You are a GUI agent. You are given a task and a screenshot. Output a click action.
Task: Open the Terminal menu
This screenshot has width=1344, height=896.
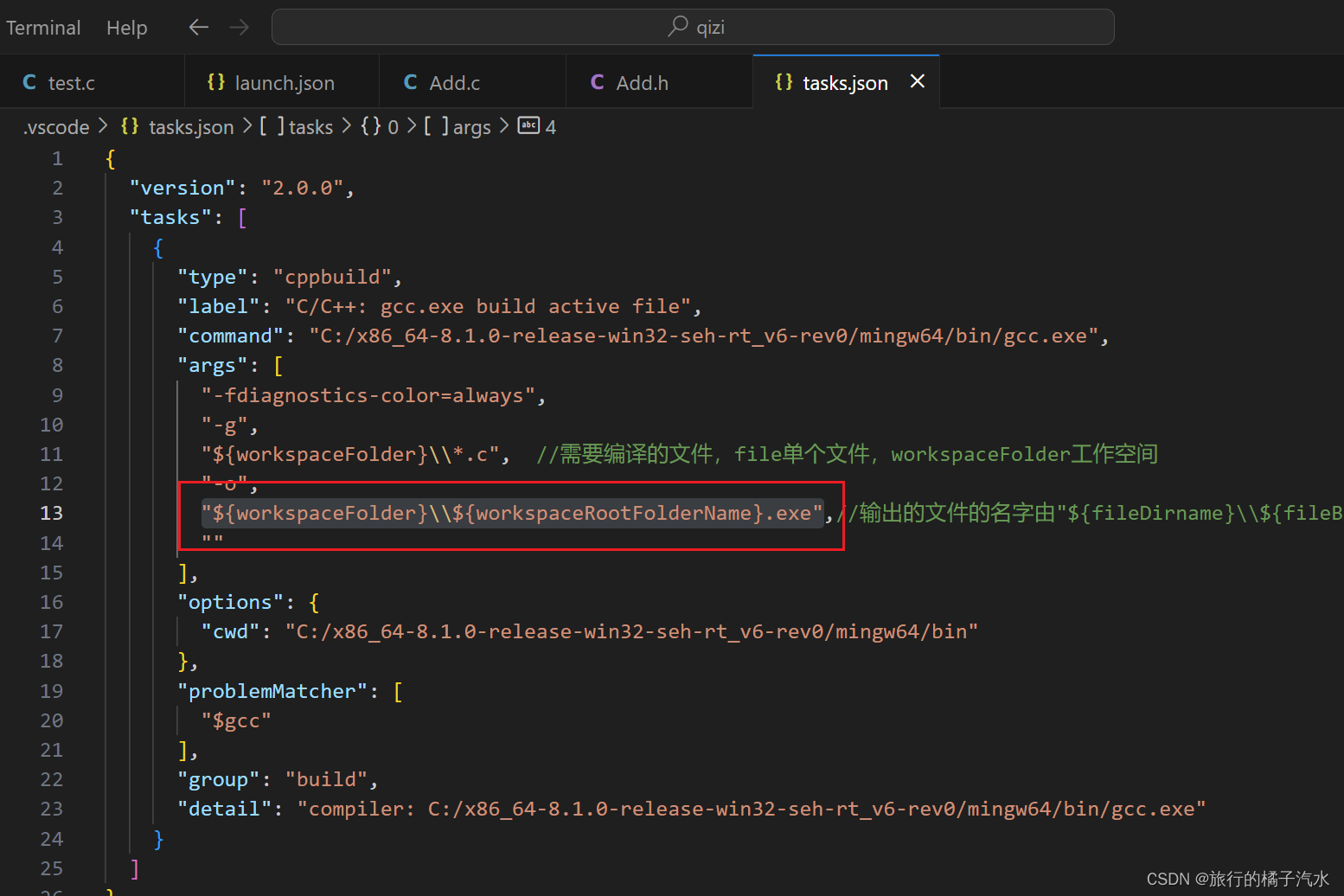tap(43, 27)
